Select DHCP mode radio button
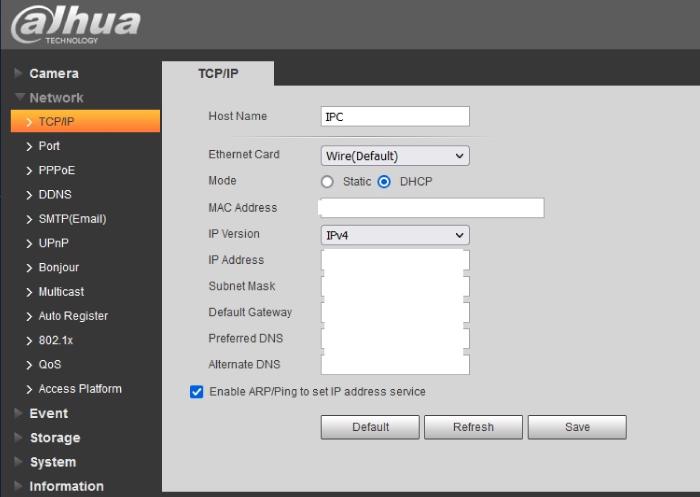Viewport: 700px width, 497px height. coord(384,182)
